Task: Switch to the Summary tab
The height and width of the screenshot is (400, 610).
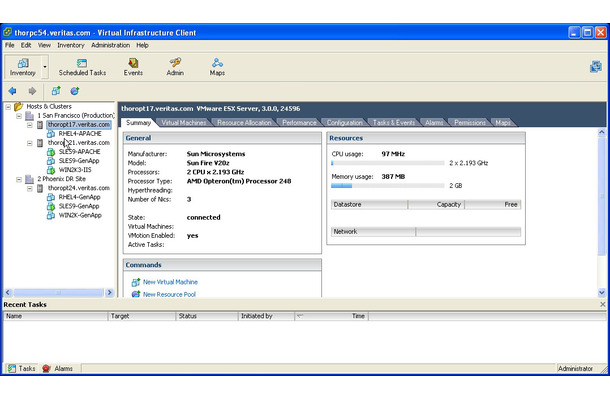Action: click(x=138, y=123)
